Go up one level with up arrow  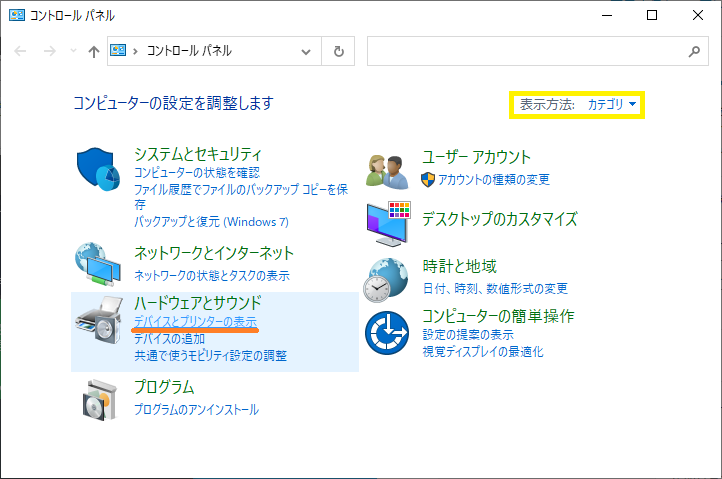[x=93, y=51]
